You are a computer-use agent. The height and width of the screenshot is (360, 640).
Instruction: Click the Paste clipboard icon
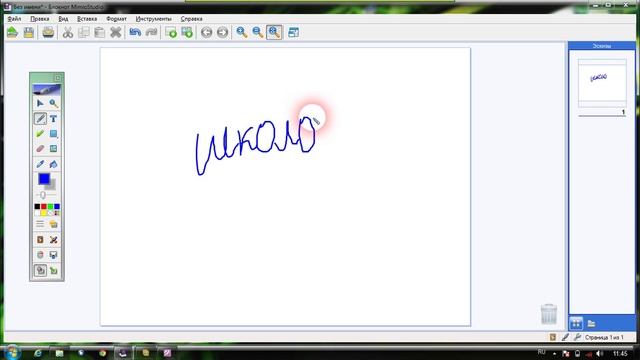100,32
